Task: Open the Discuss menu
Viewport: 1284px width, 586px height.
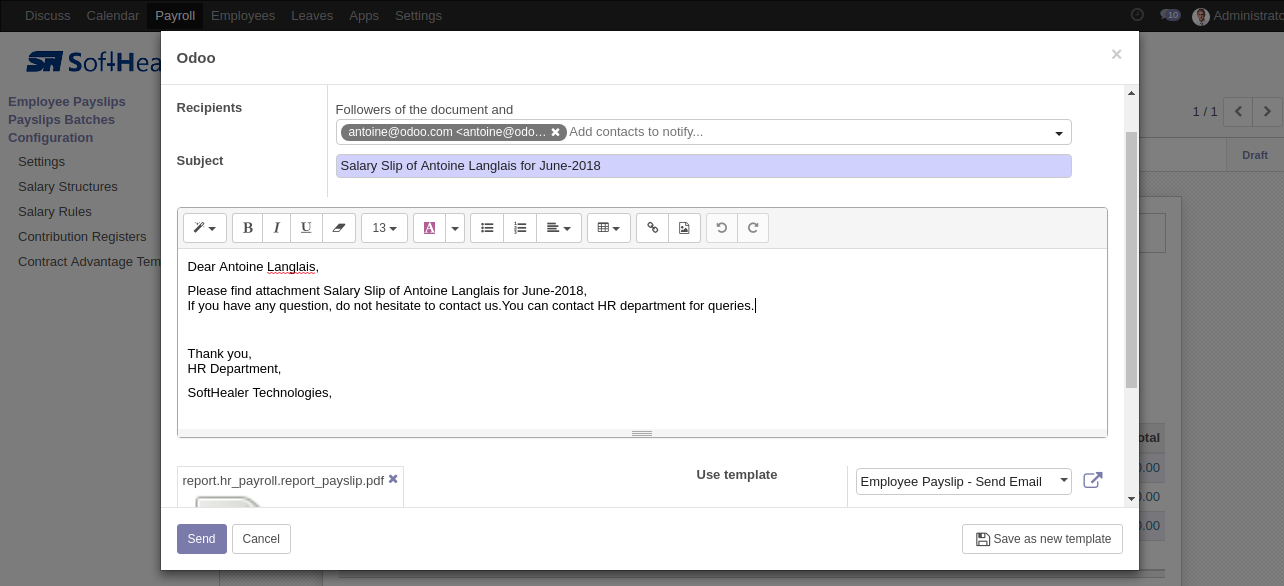Action: point(48,15)
